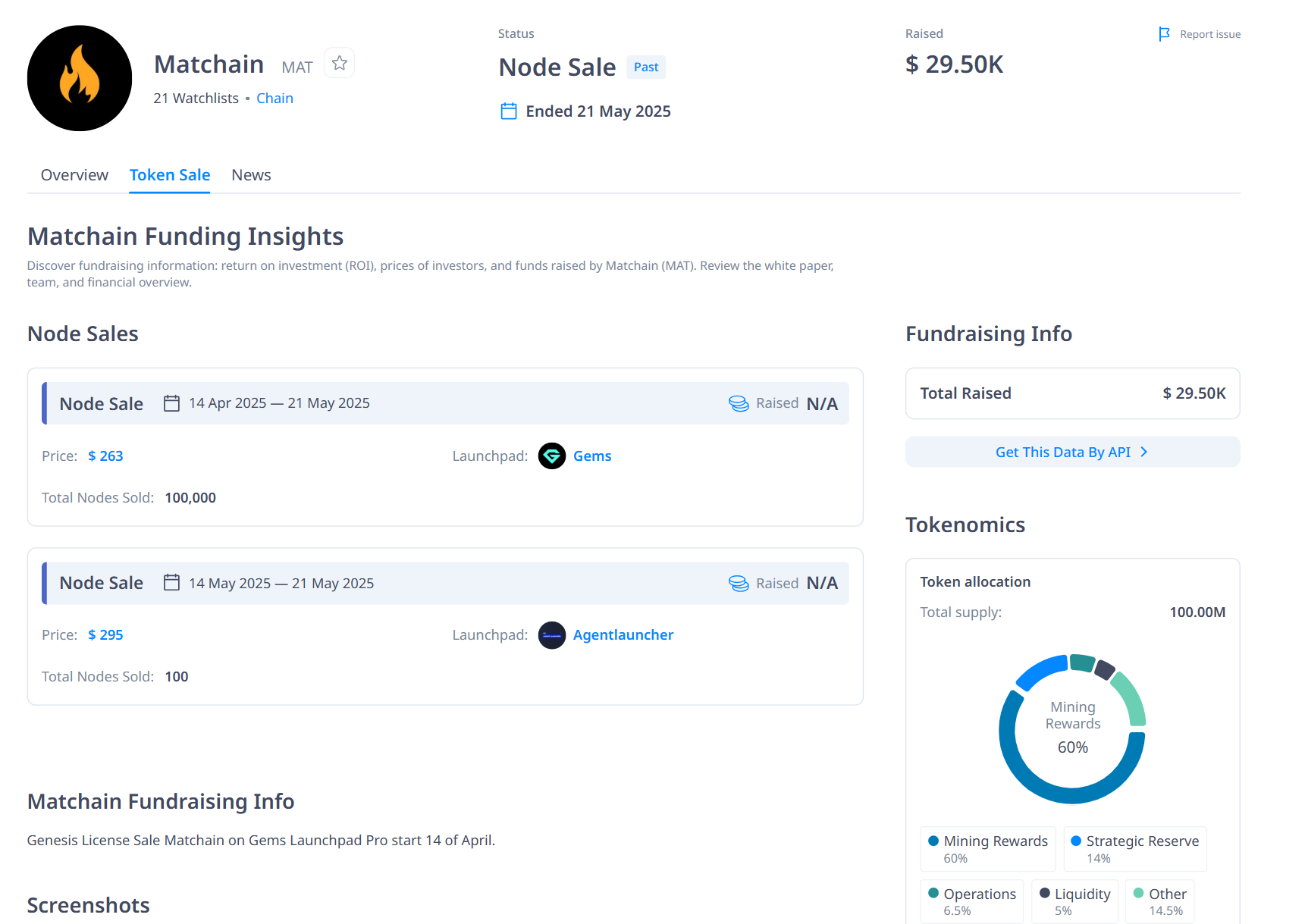Viewport: 1305px width, 924px height.
Task: Select Other legend item
Action: (x=1159, y=901)
